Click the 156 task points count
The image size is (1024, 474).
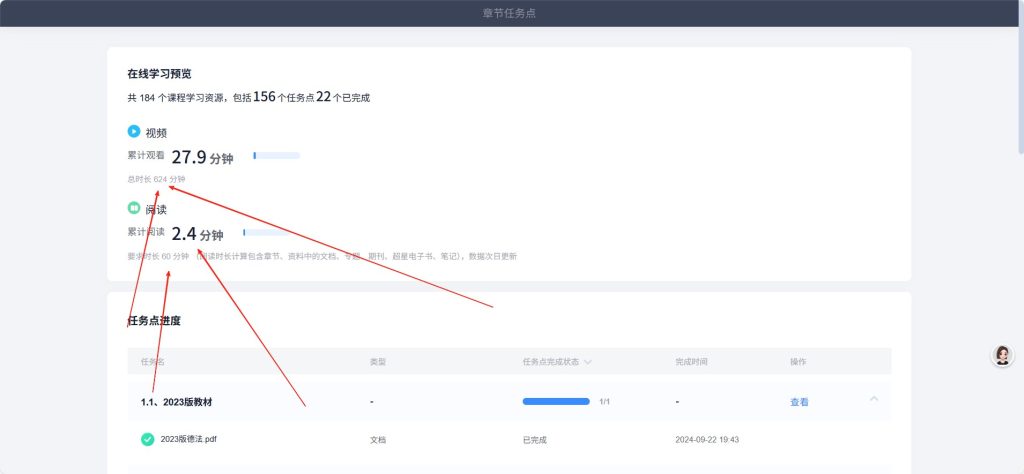coord(264,97)
